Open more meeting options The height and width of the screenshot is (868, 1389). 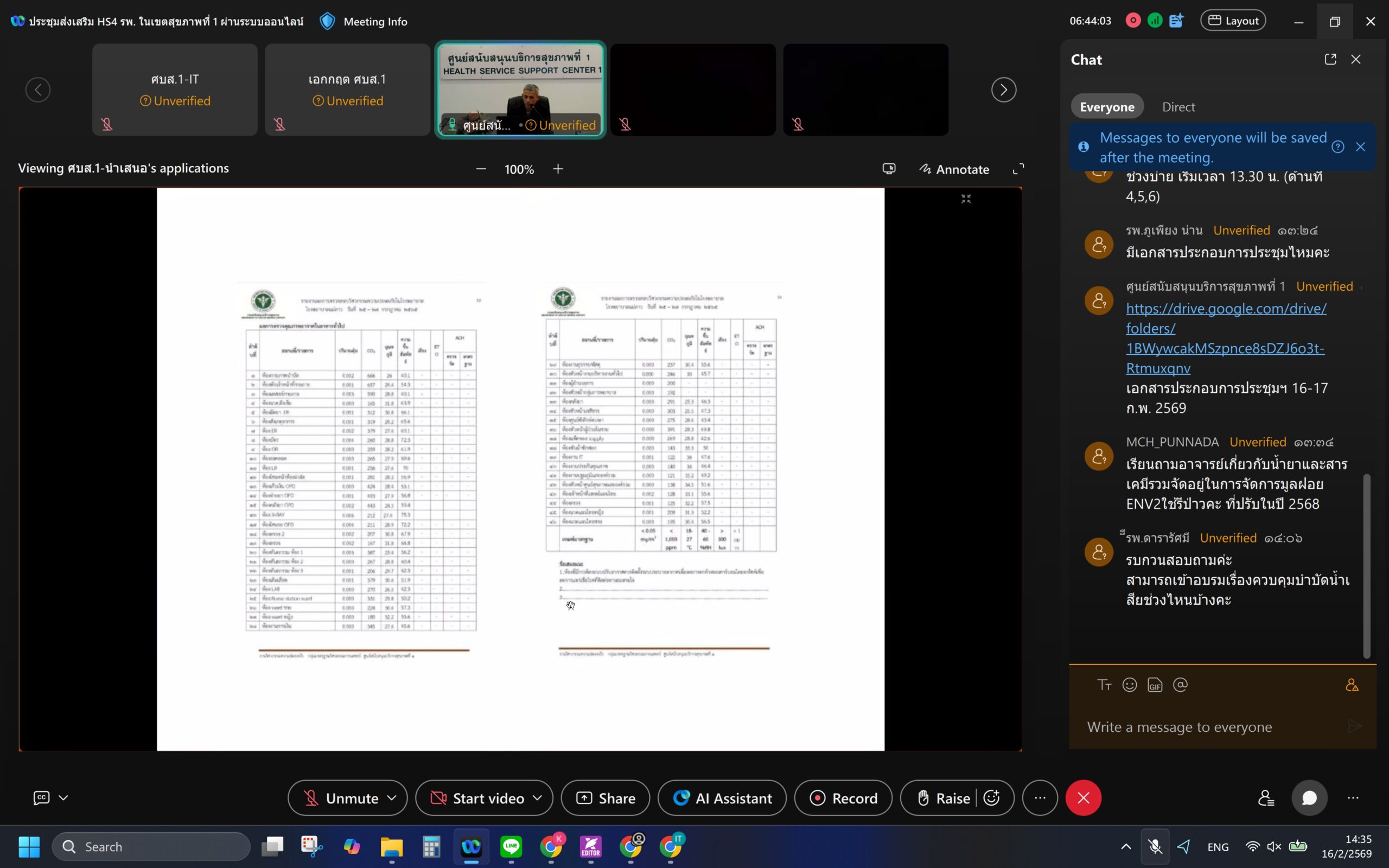click(x=1040, y=798)
